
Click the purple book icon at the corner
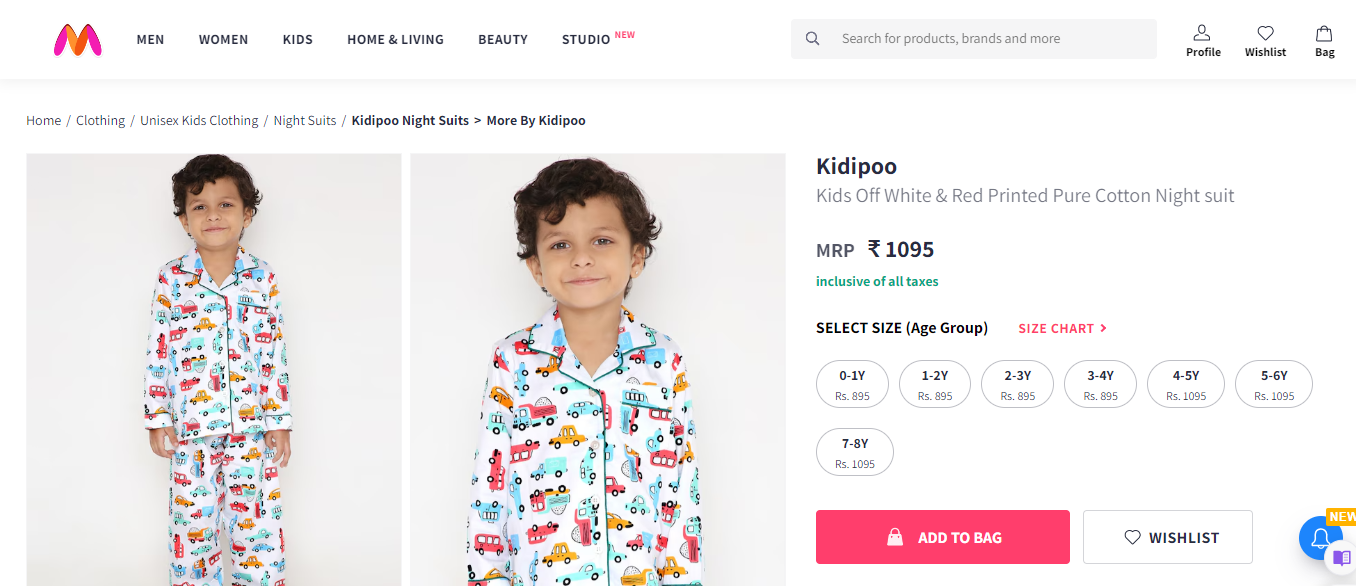[1342, 558]
